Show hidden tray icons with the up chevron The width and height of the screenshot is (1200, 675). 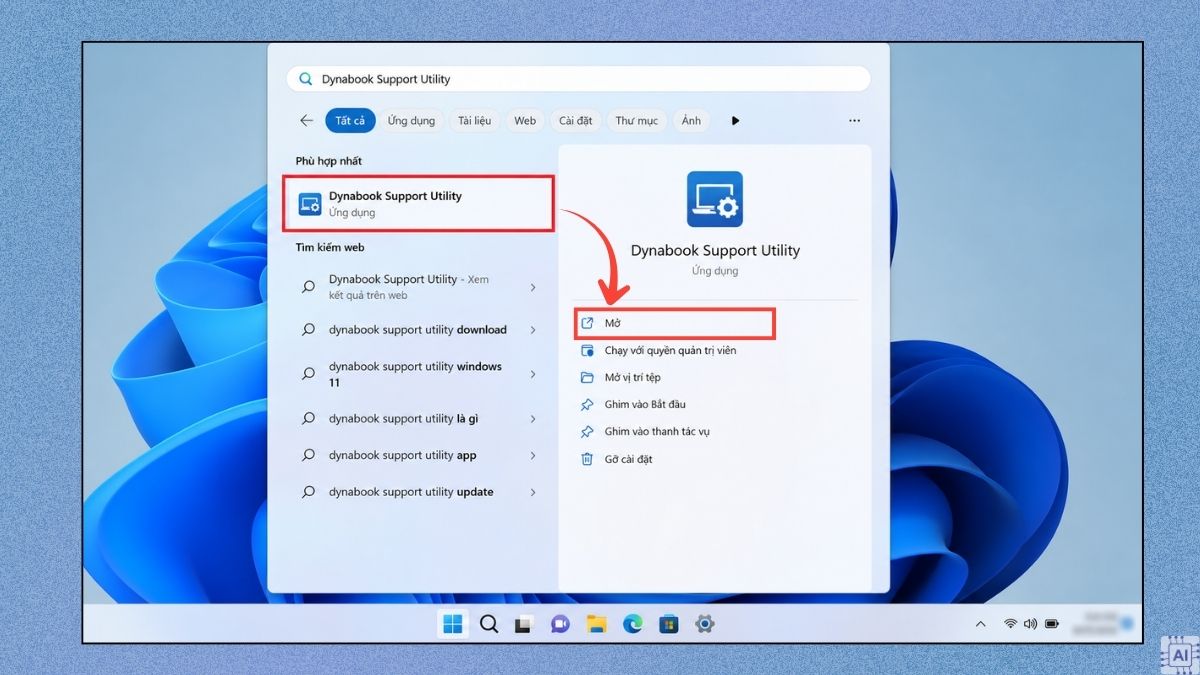point(980,624)
